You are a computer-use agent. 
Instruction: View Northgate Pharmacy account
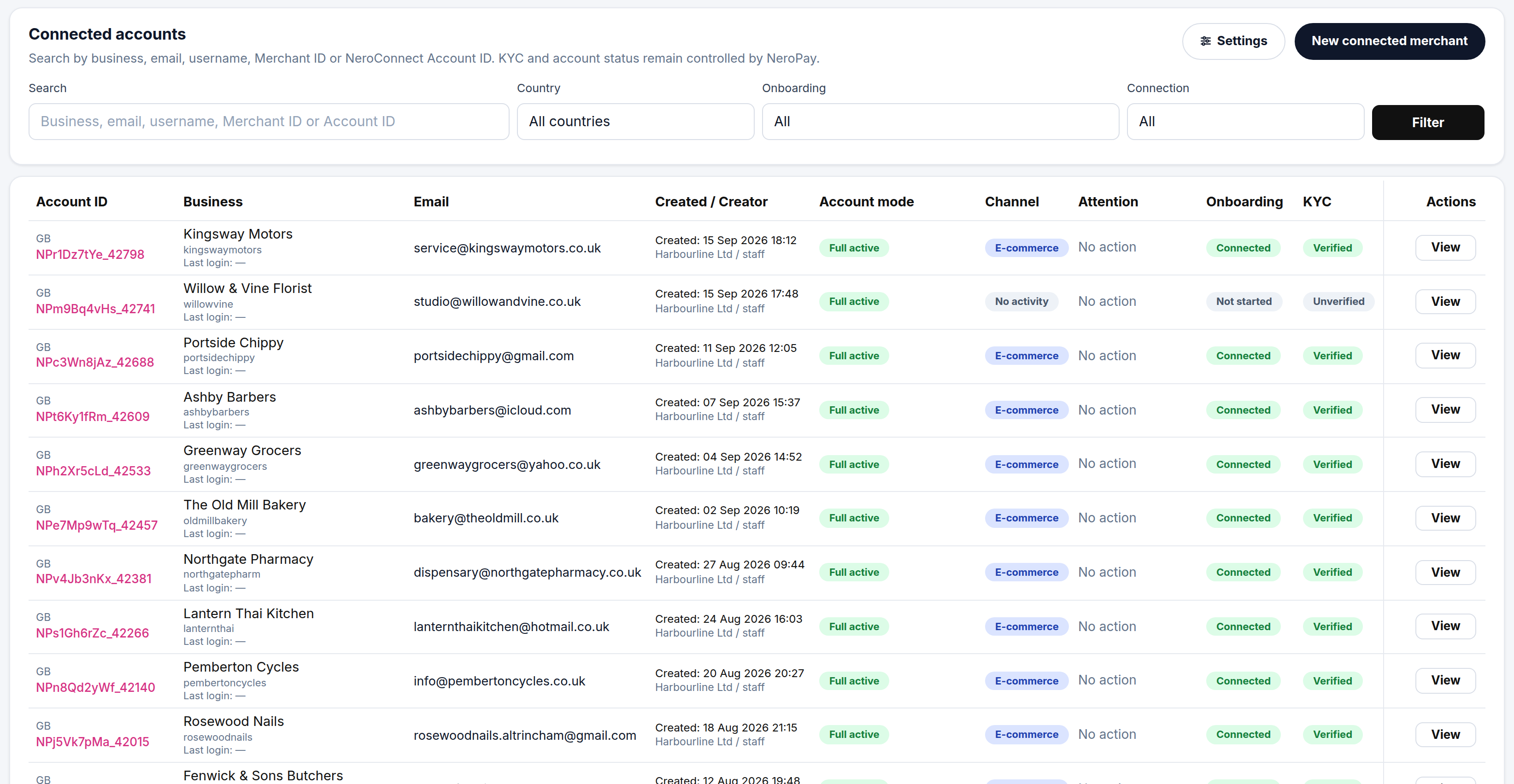point(1445,573)
